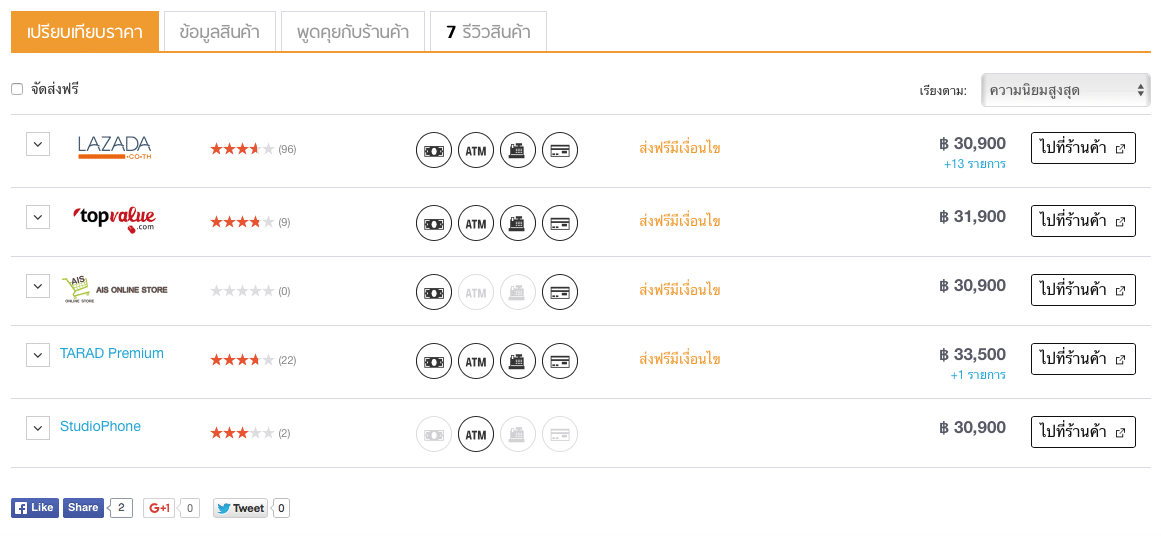Open the ความนิยมสูงสุด sort dropdown
This screenshot has width=1161, height=536.
point(1065,90)
